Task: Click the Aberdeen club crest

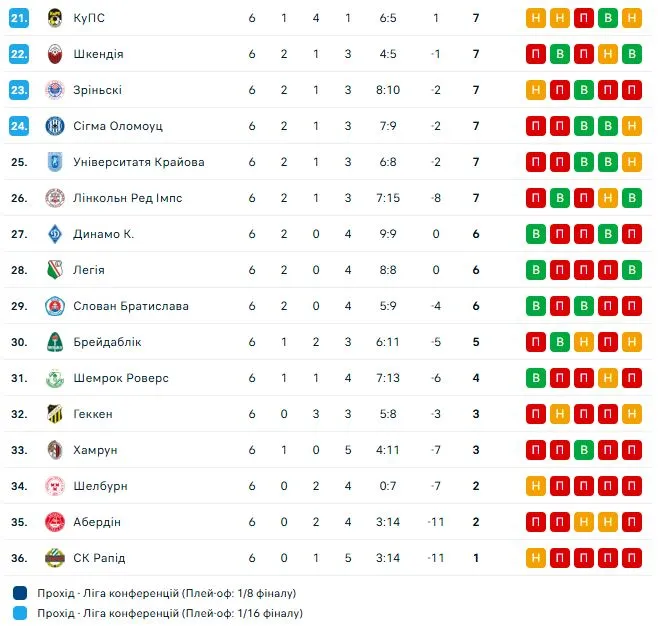Action: 55,522
